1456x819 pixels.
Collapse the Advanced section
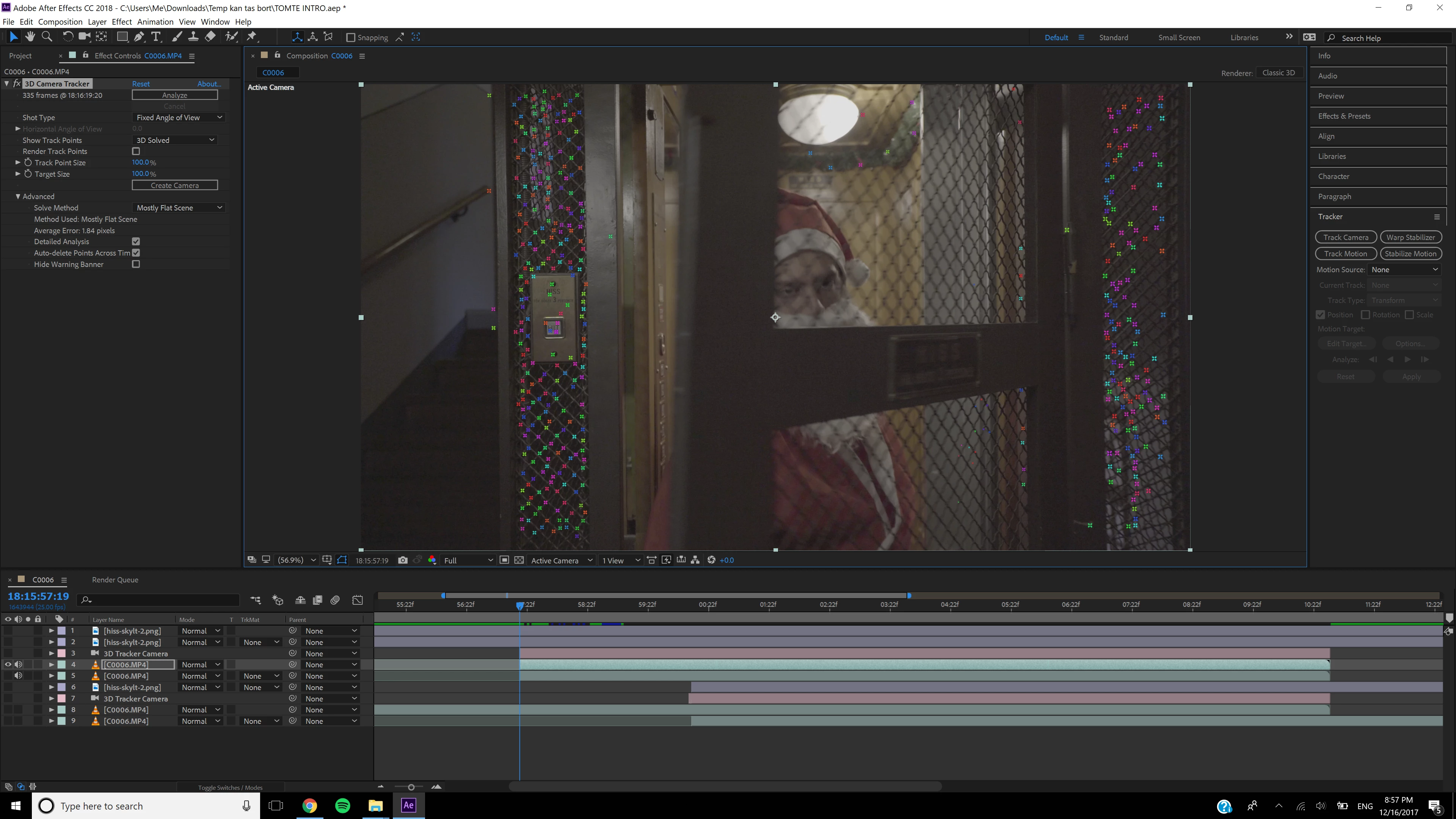click(18, 197)
